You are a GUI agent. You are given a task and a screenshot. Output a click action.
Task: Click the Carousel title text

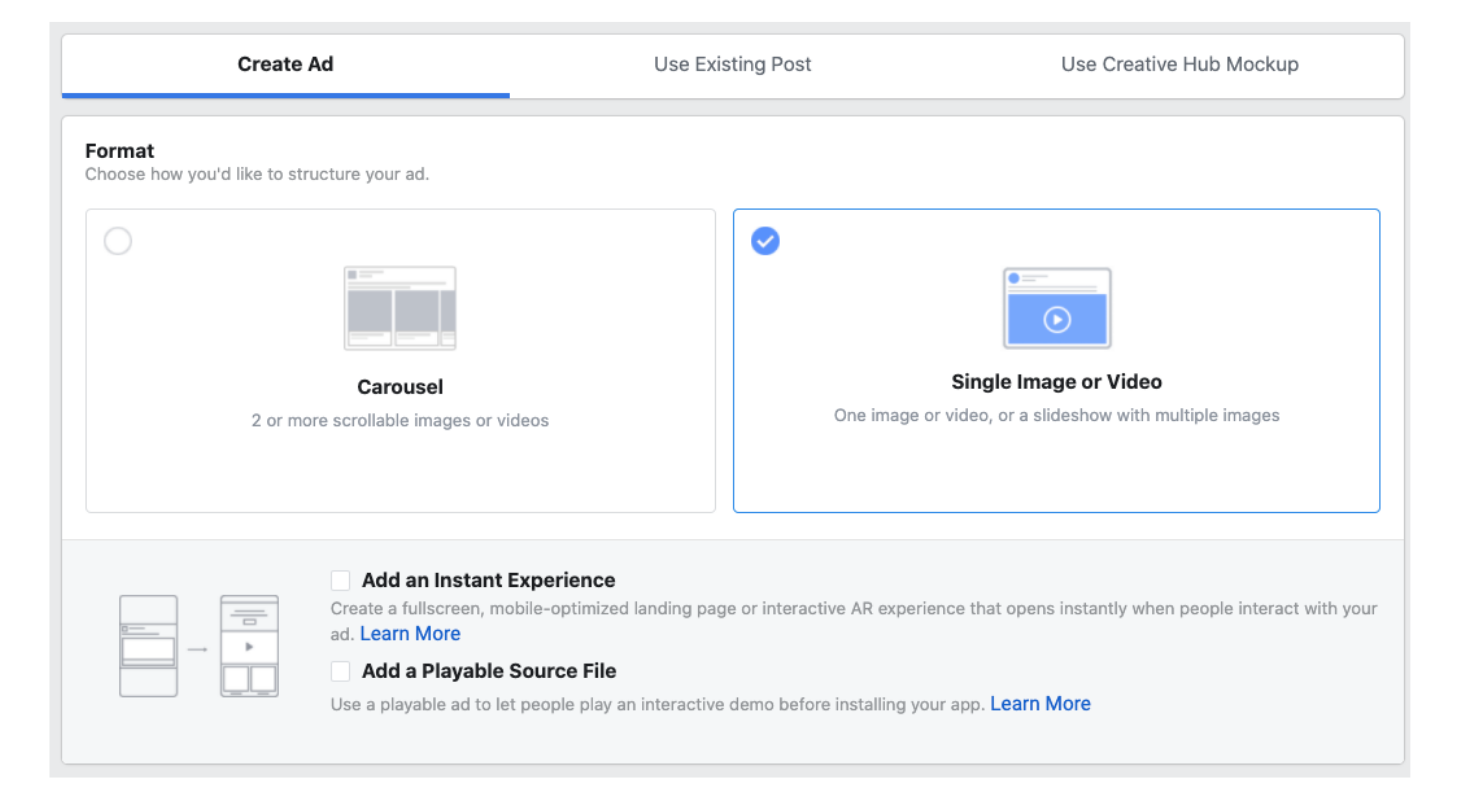[x=400, y=387]
